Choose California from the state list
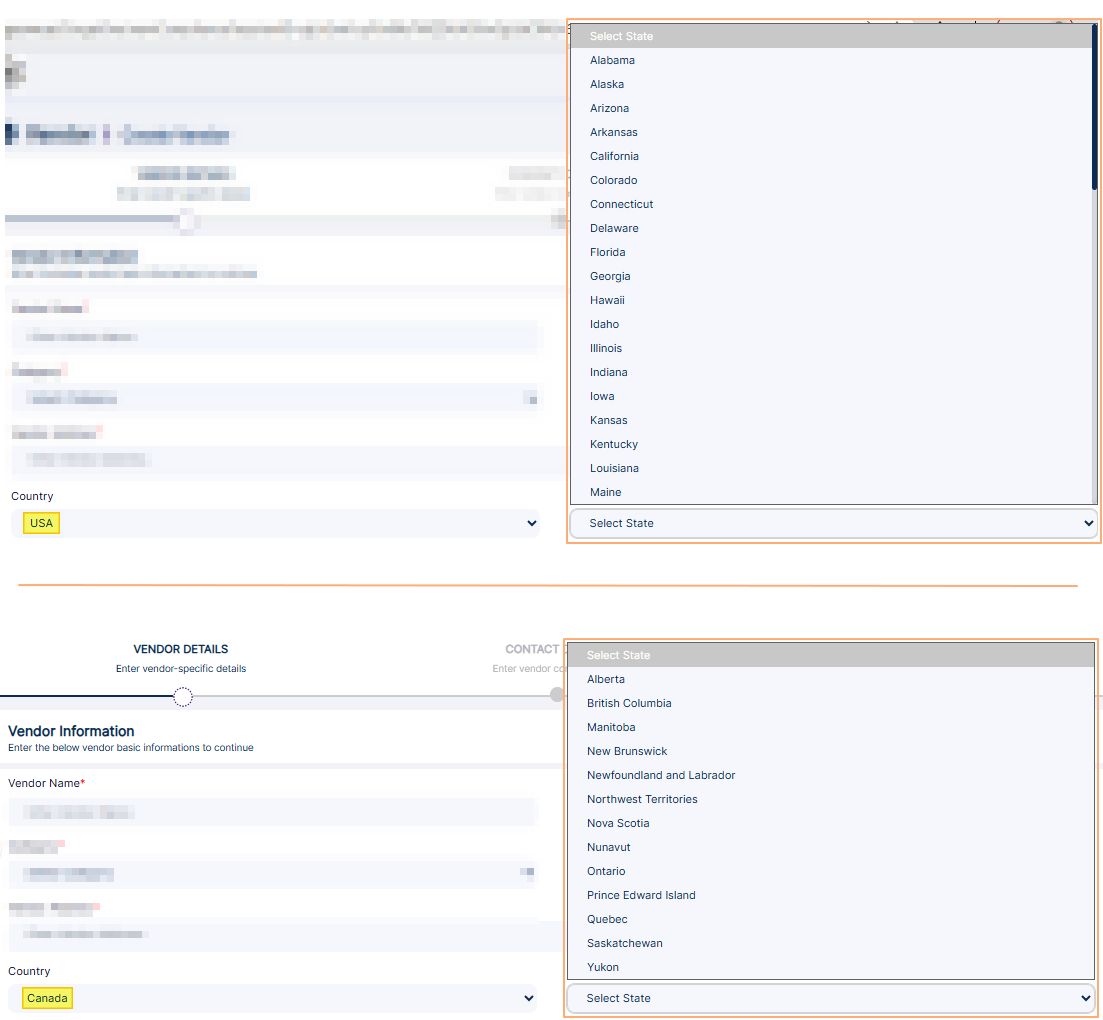Screen dimensions: 1103x1020 [614, 156]
